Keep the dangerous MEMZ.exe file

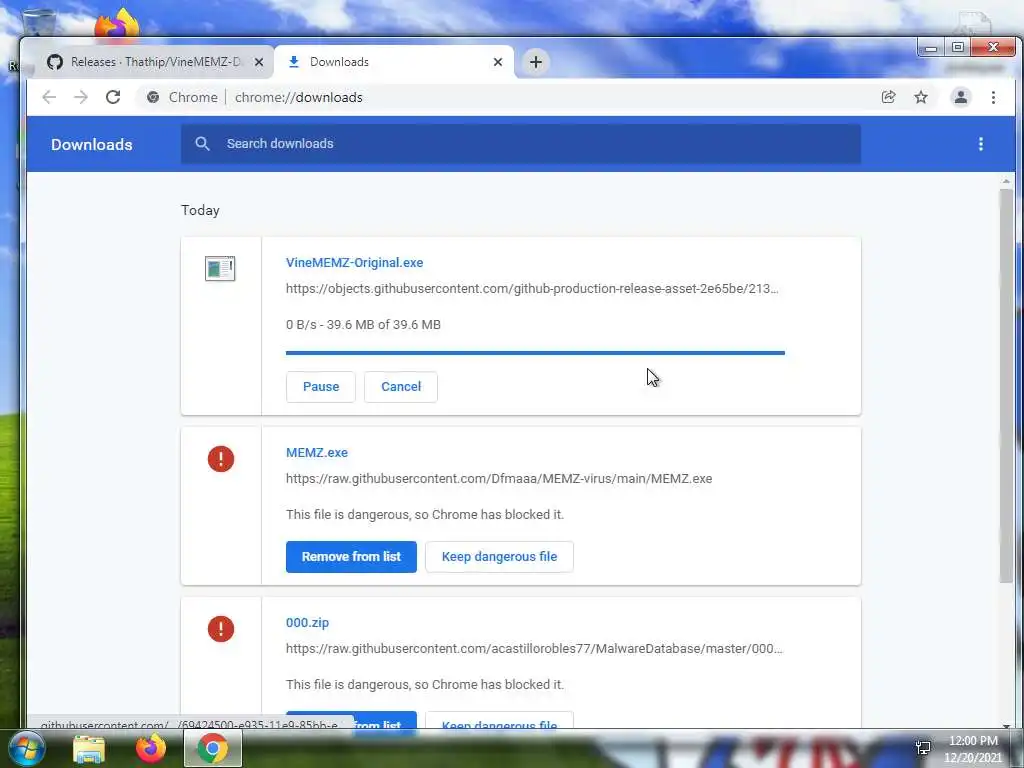coord(499,557)
